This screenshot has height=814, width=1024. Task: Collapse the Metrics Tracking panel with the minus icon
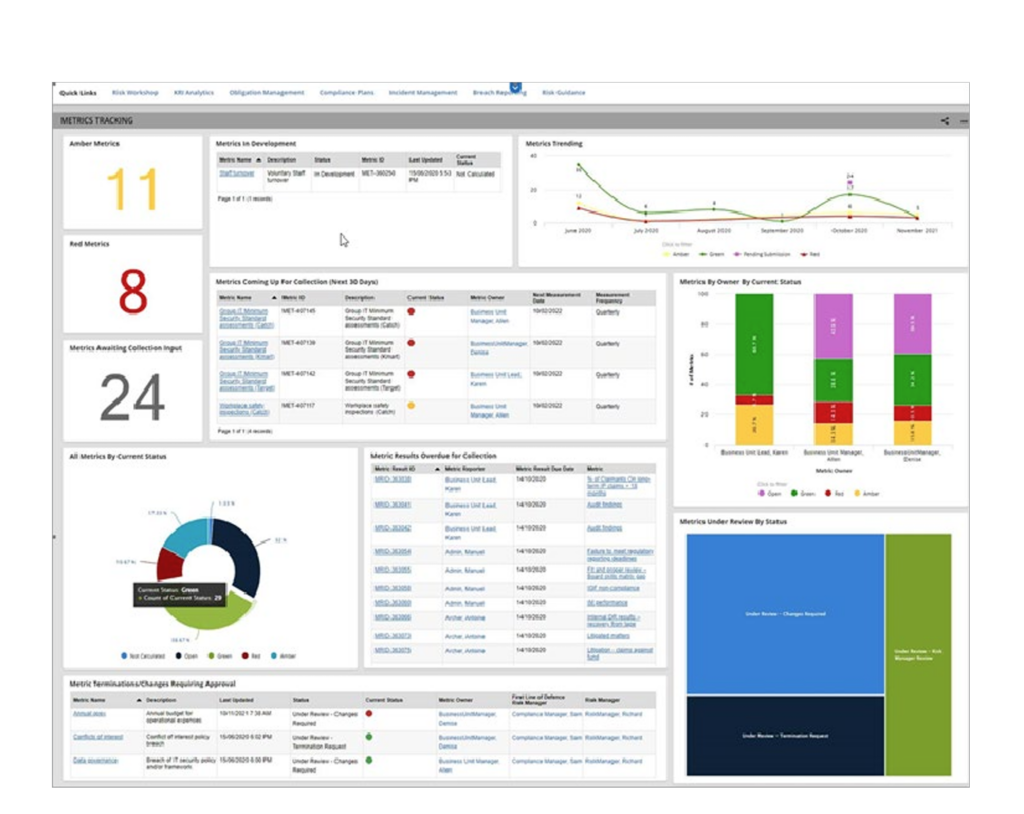click(x=963, y=121)
